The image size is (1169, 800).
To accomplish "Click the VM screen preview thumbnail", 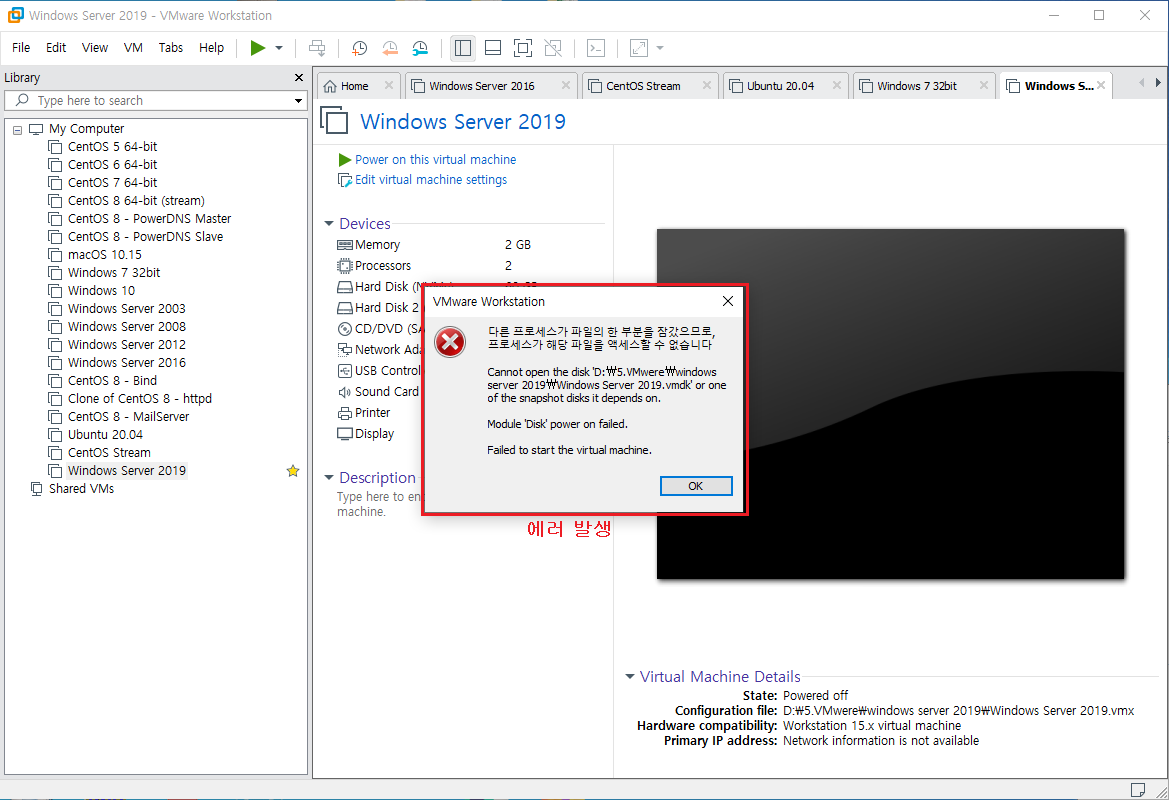I will click(x=890, y=403).
